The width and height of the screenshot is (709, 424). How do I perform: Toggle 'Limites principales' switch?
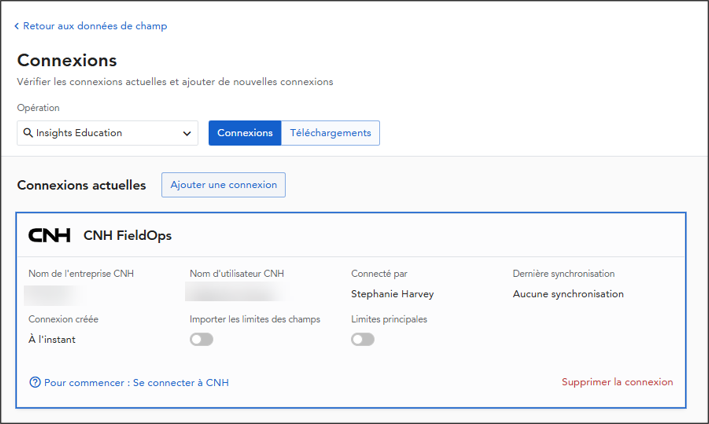click(363, 339)
